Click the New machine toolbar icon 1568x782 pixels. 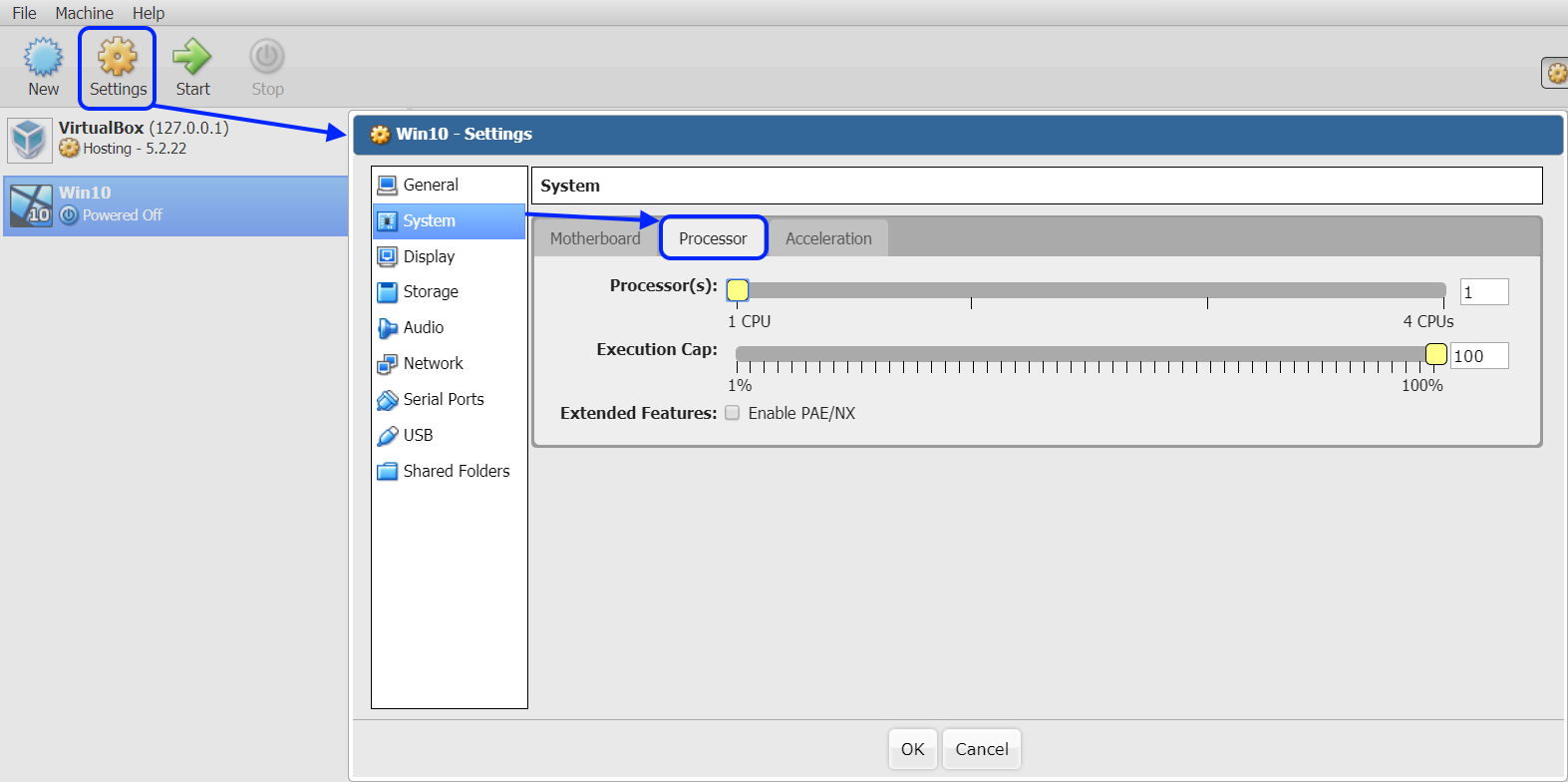tap(43, 57)
